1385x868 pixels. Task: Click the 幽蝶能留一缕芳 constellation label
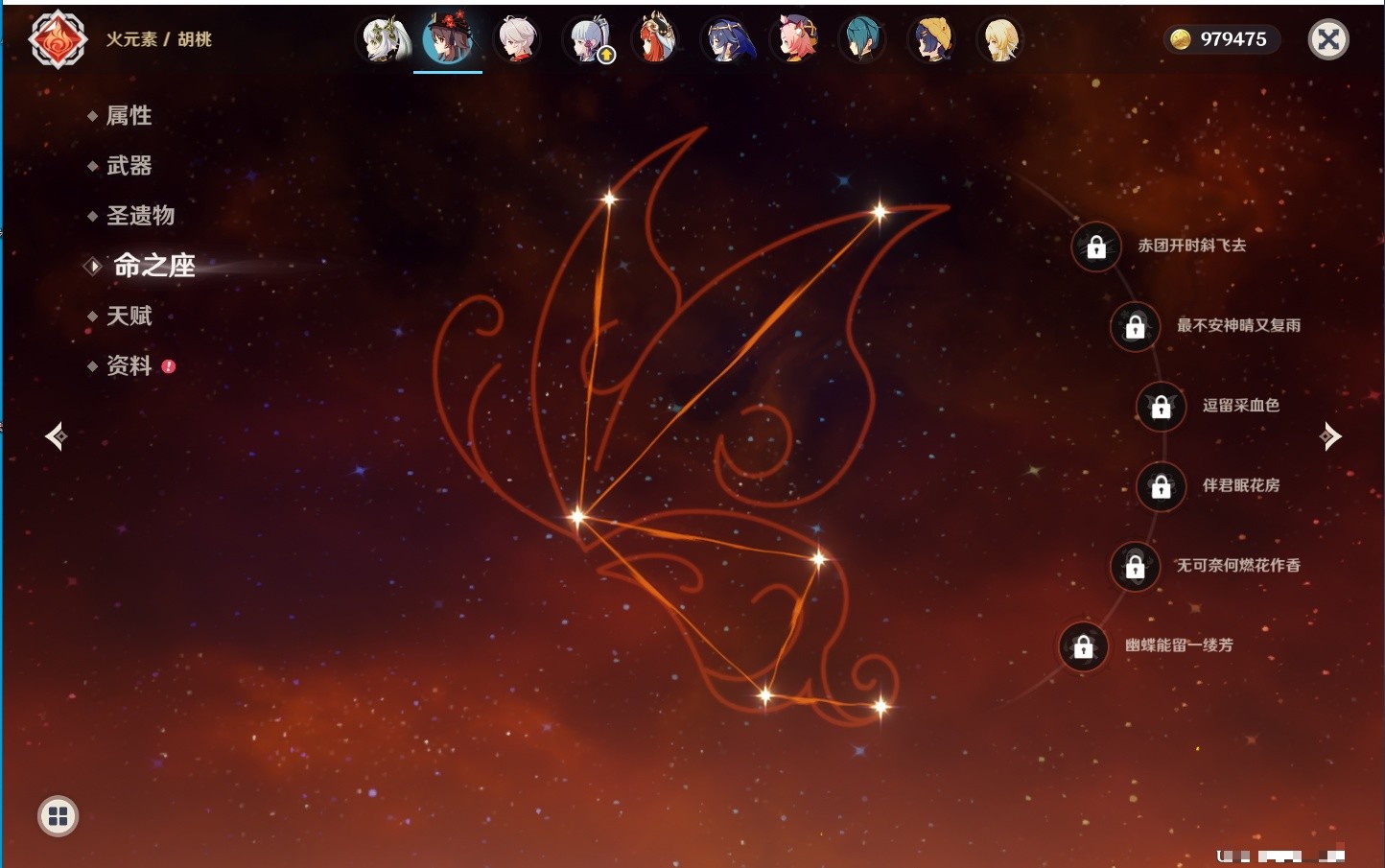(x=1179, y=645)
